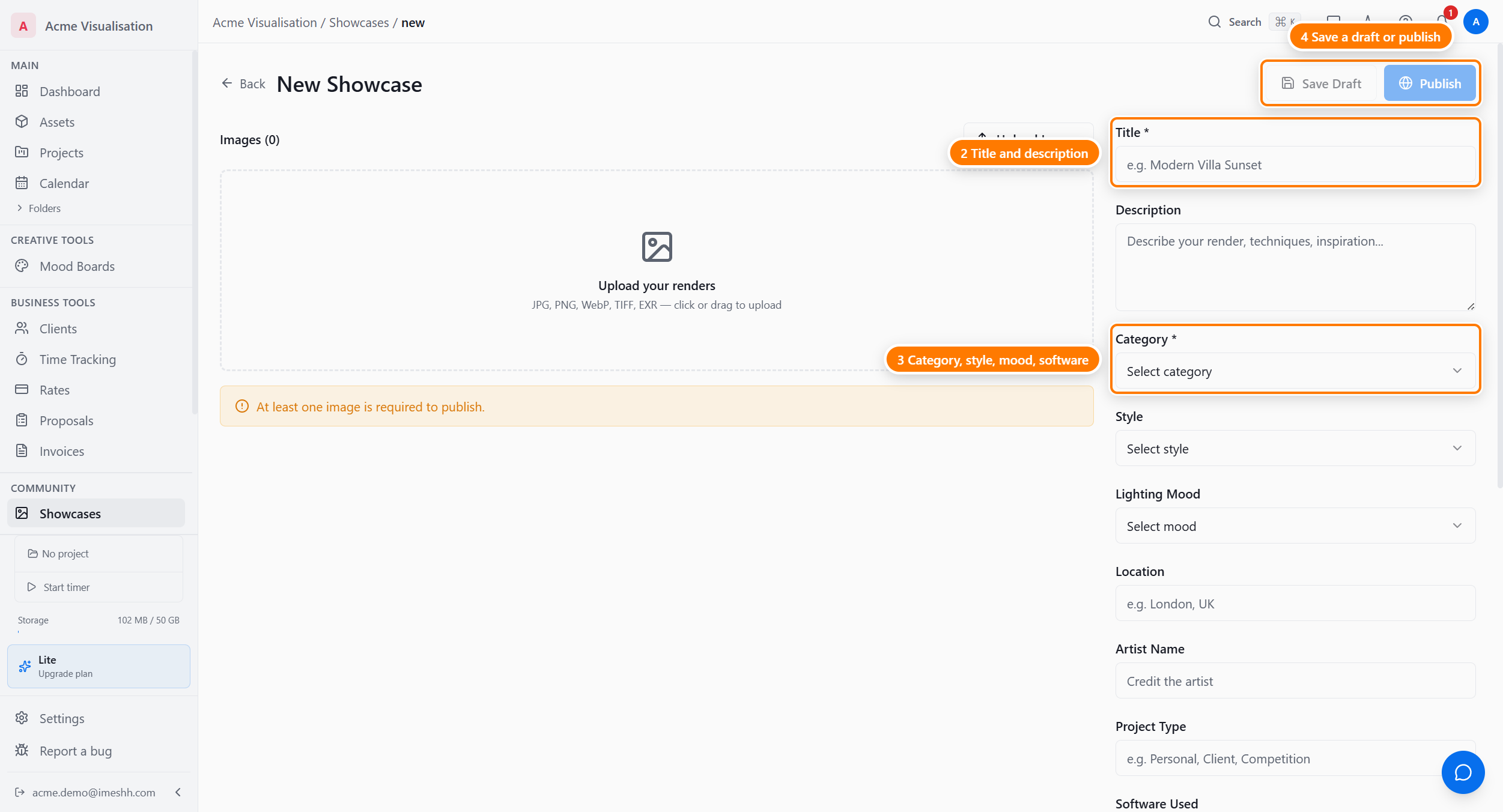Expand the Folders section in the sidebar

[38, 208]
